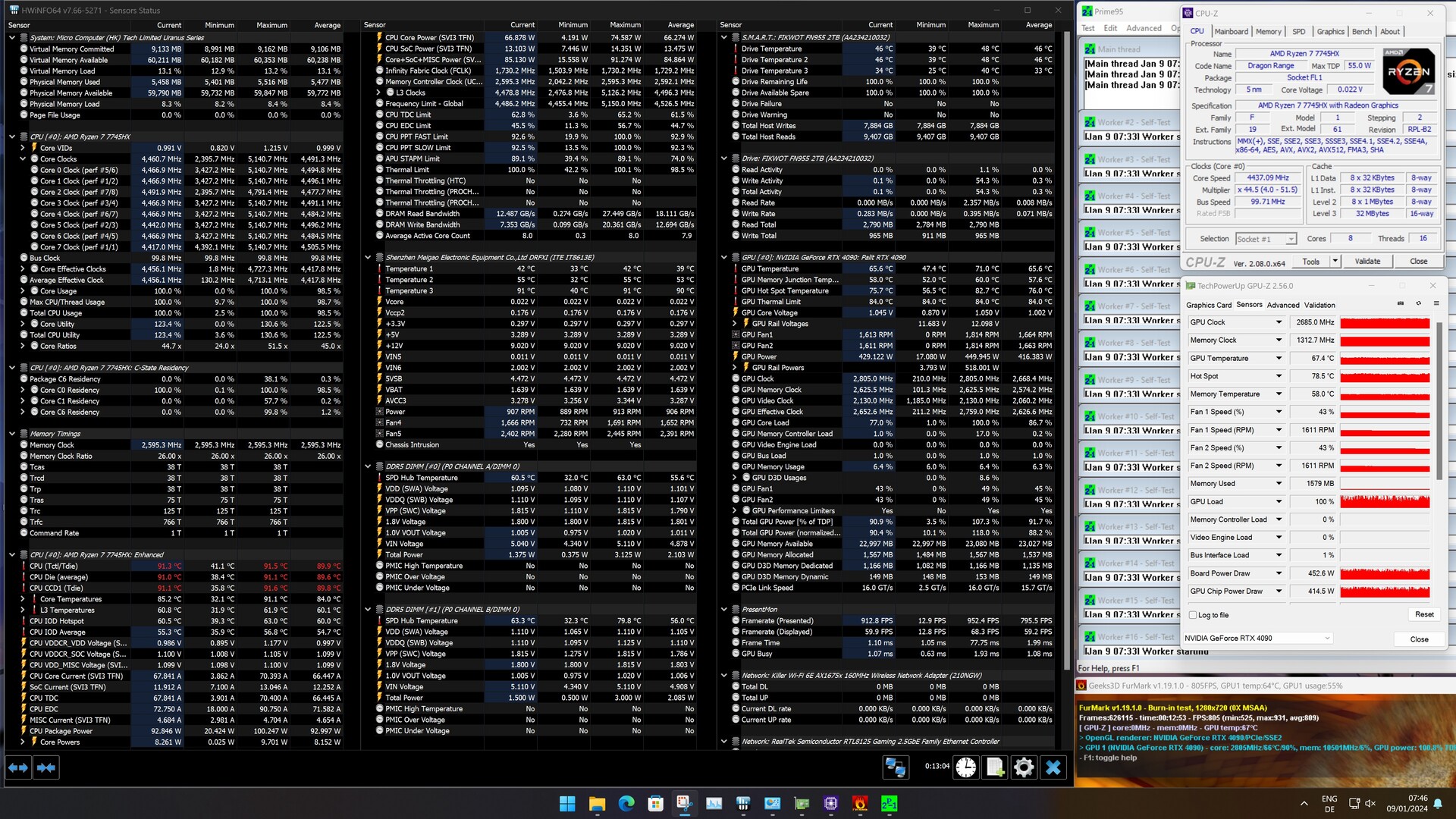
Task: Open the GPU-Z hamburger menu icon
Action: coord(1436,303)
